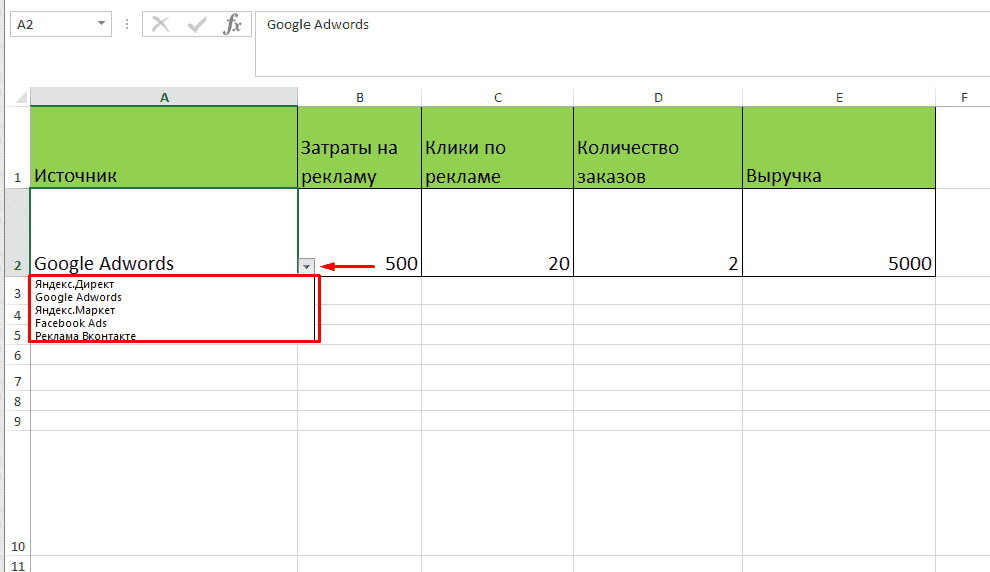Click the Select All corner triangle
Screen dimensions: 990x572
(x=21, y=97)
